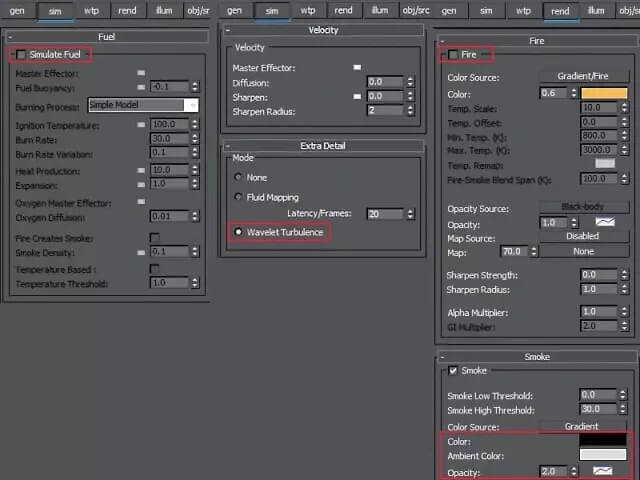Enable the Simulate Fuel checkbox

coord(21,53)
